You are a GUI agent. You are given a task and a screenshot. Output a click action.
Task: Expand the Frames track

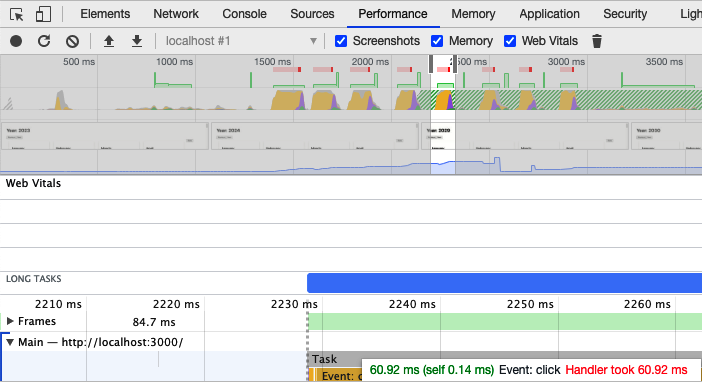(10, 321)
